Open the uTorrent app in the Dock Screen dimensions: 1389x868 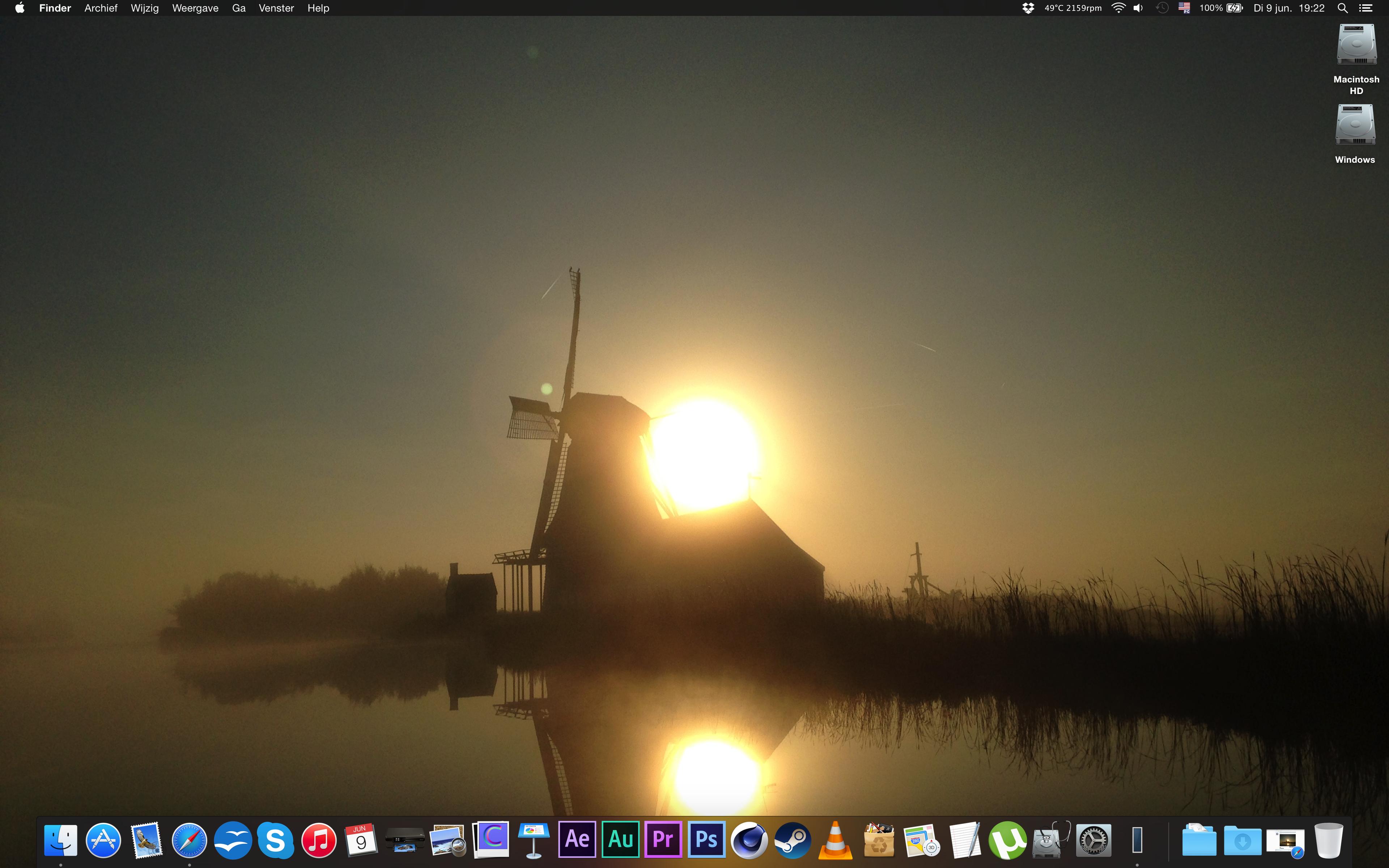pyautogui.click(x=1007, y=840)
